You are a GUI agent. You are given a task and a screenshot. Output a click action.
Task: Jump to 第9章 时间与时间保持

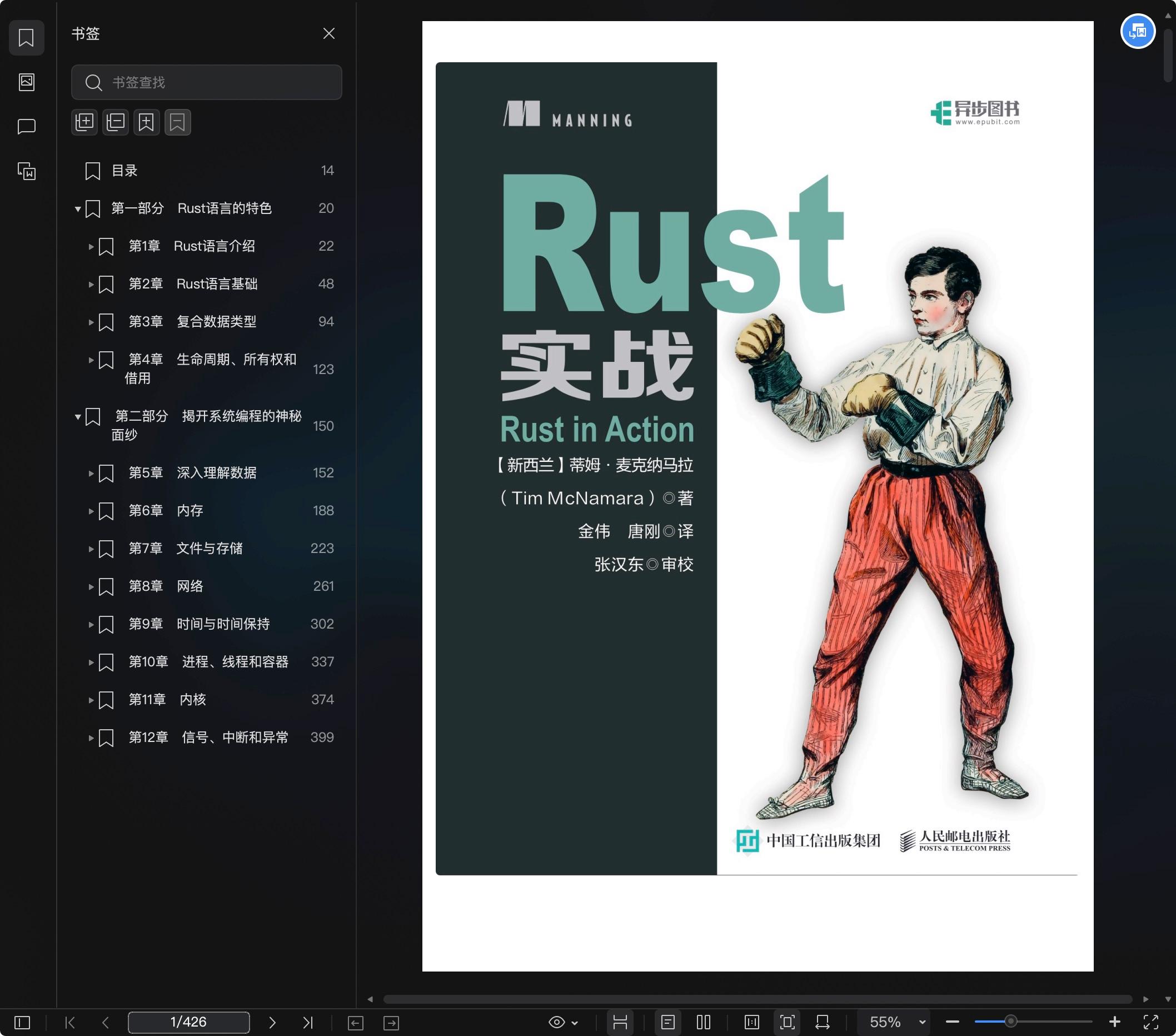pos(199,624)
